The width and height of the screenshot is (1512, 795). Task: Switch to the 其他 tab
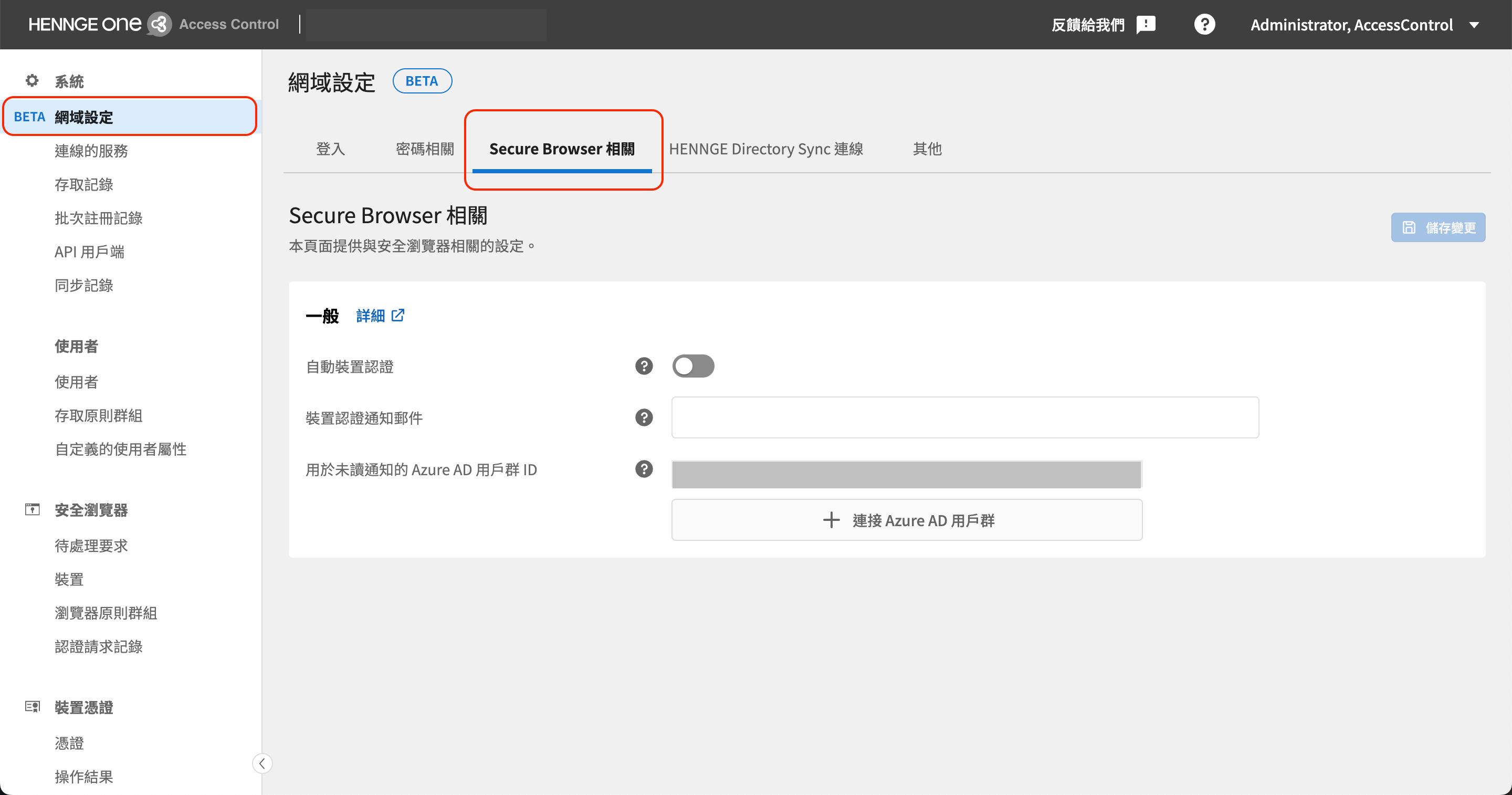tap(927, 149)
